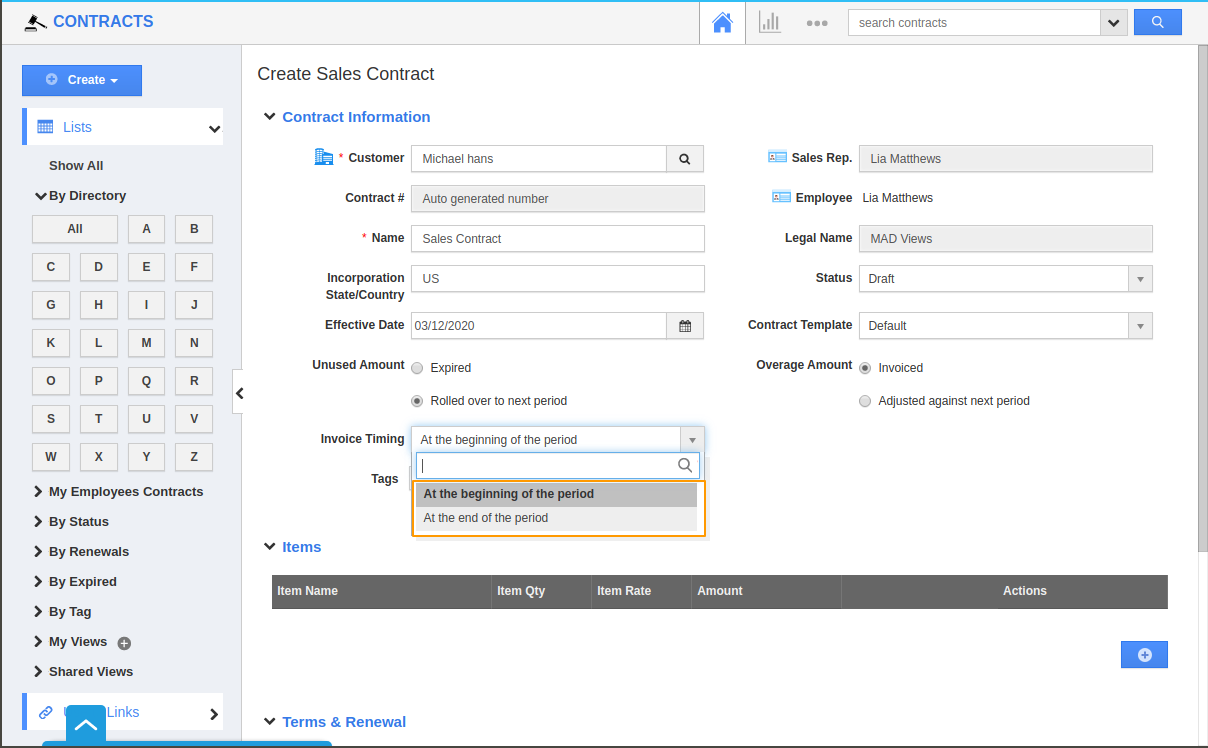Filter directory by All button

[75, 229]
